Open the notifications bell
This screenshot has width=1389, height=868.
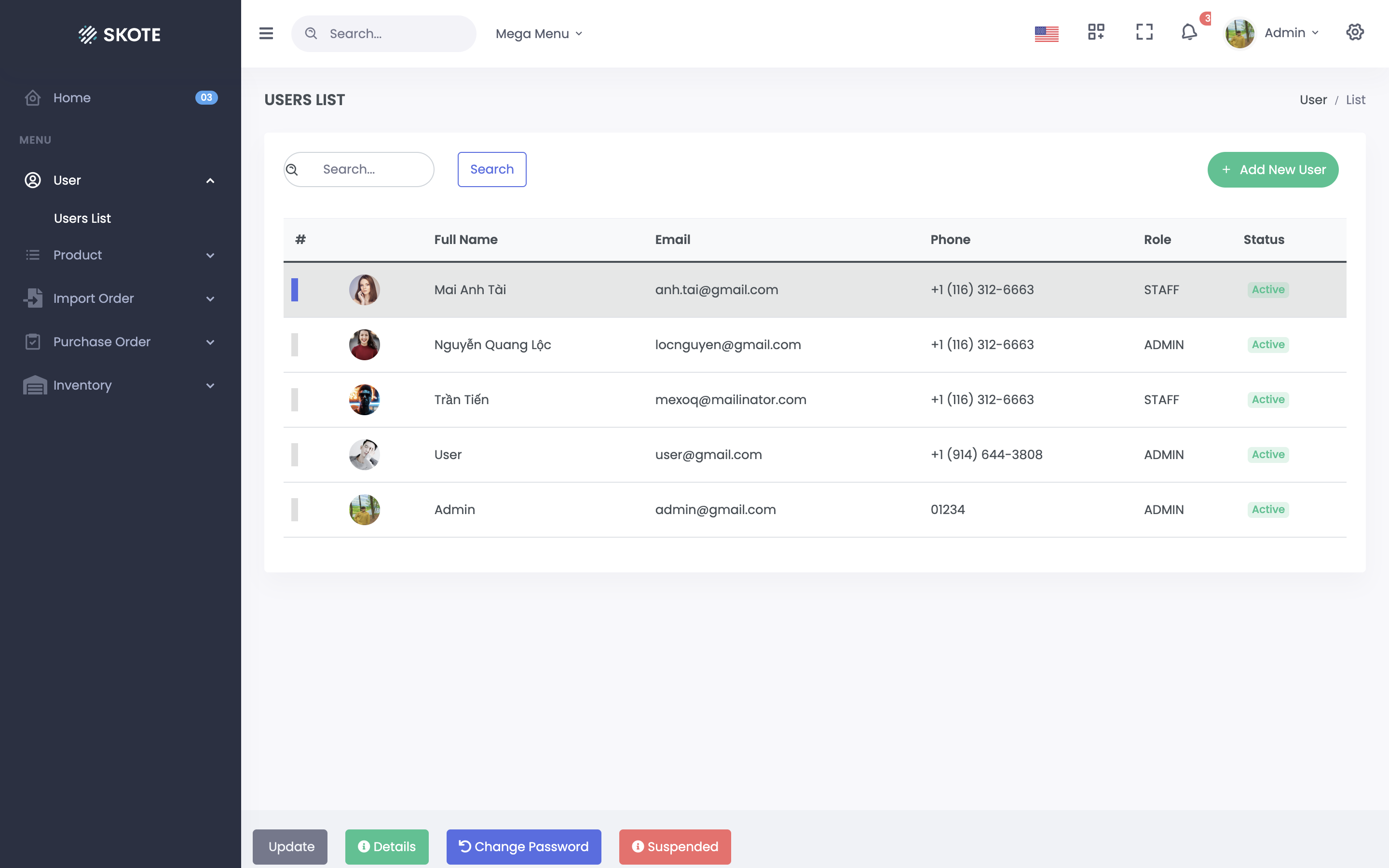pos(1189,33)
